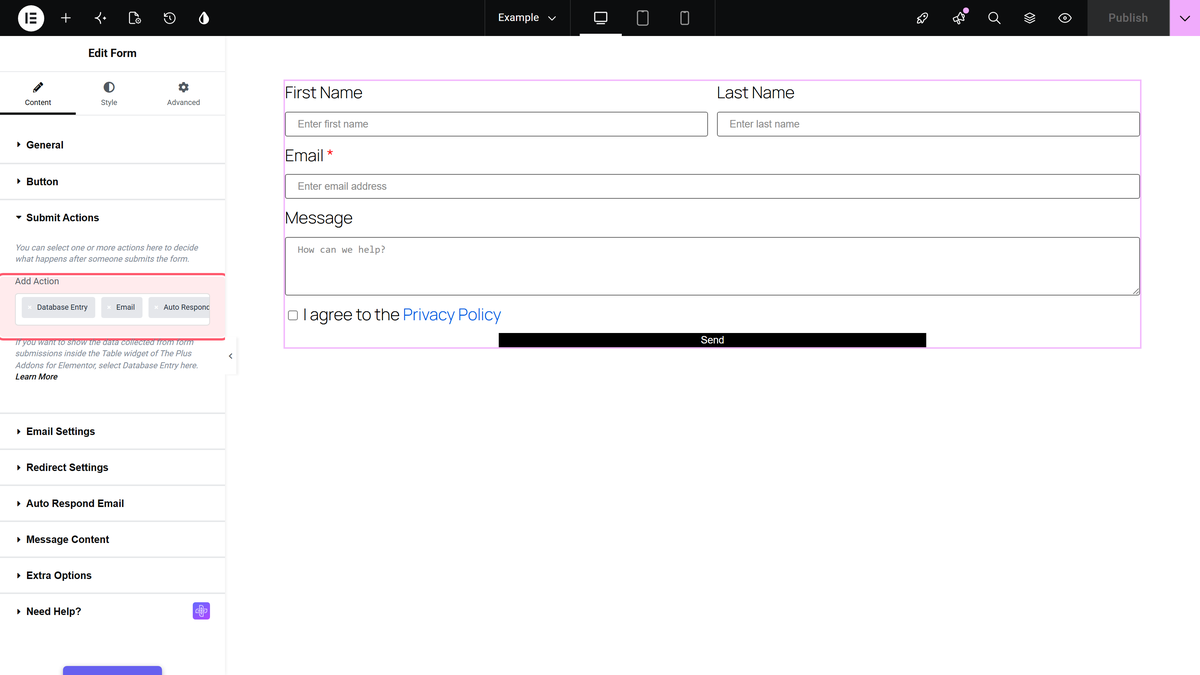
Task: Open the AI sparkle tool in top bar
Action: click(100, 18)
